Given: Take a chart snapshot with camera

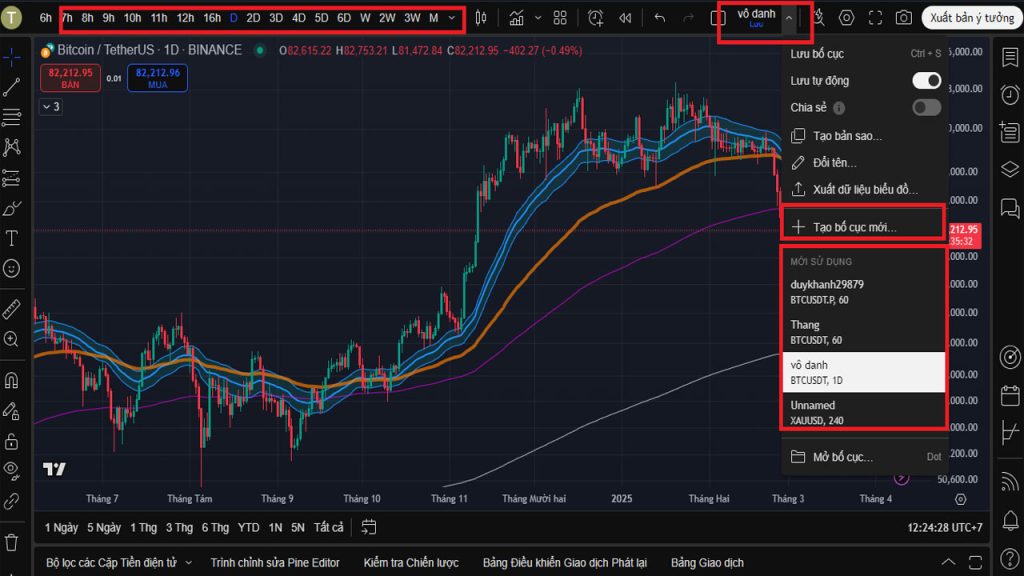Looking at the screenshot, I should point(904,18).
